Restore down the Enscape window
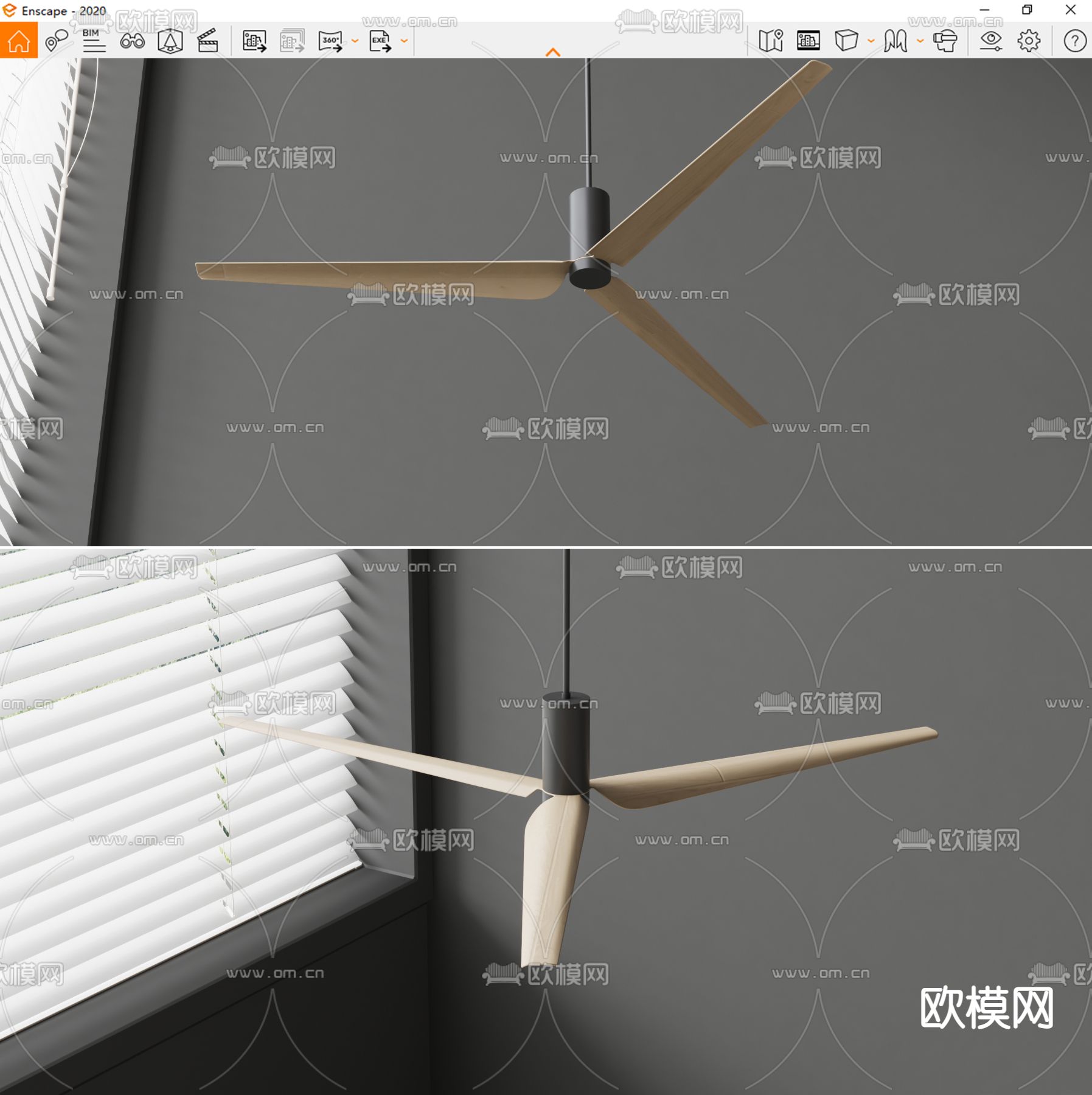The image size is (1092, 1095). click(x=1027, y=10)
